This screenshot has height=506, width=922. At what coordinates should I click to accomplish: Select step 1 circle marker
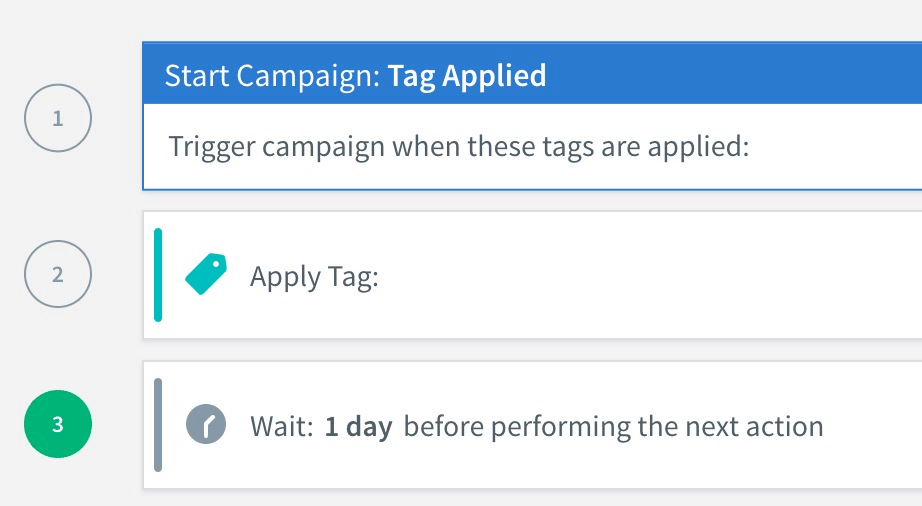point(58,118)
